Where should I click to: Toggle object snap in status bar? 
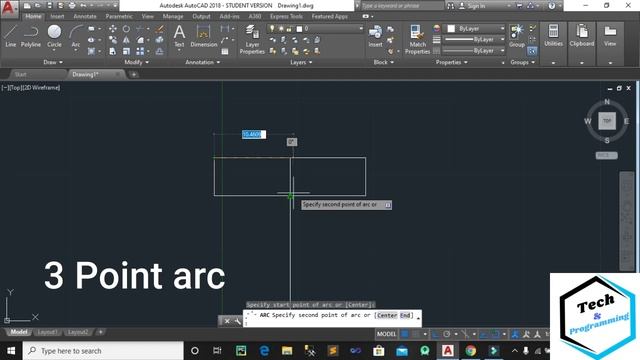click(495, 334)
